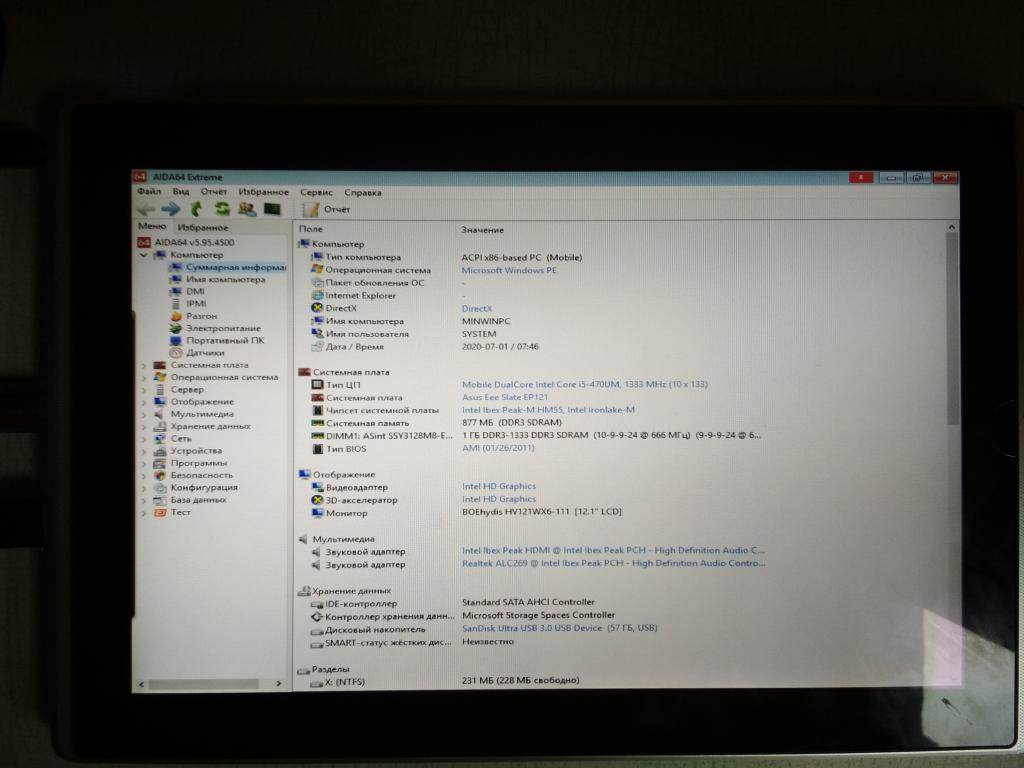Expand the Устройства tree node

pyautogui.click(x=144, y=451)
